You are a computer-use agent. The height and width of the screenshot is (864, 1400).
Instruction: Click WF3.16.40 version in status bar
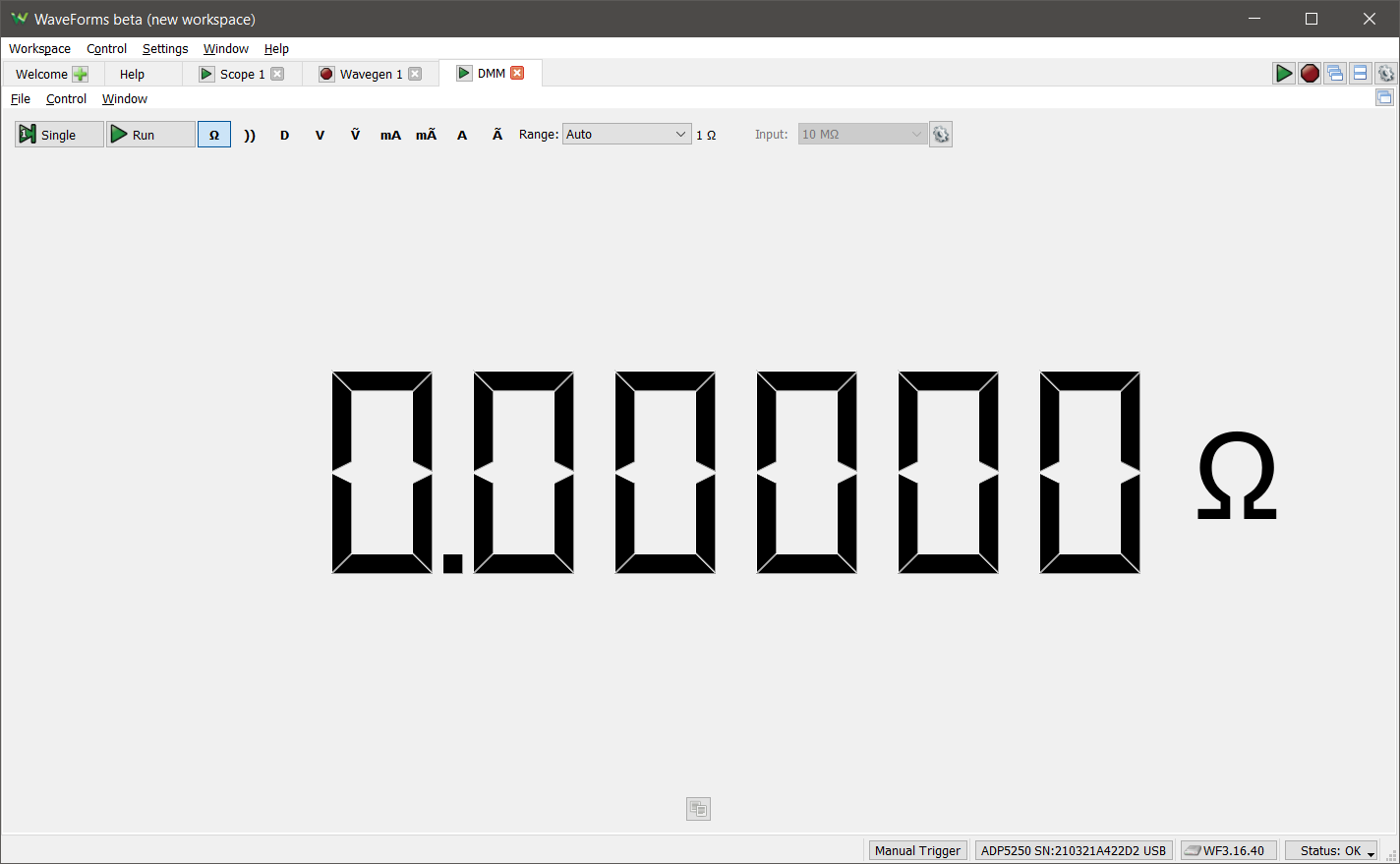pyautogui.click(x=1229, y=850)
